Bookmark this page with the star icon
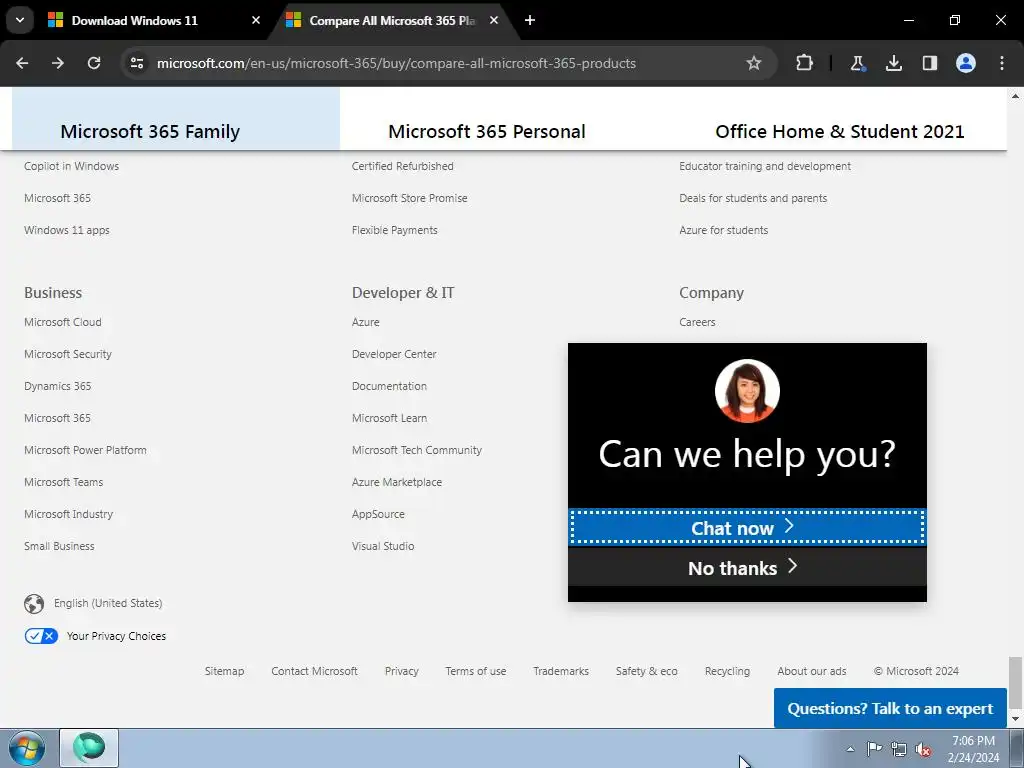Screen dimensions: 1024x768 click(754, 63)
